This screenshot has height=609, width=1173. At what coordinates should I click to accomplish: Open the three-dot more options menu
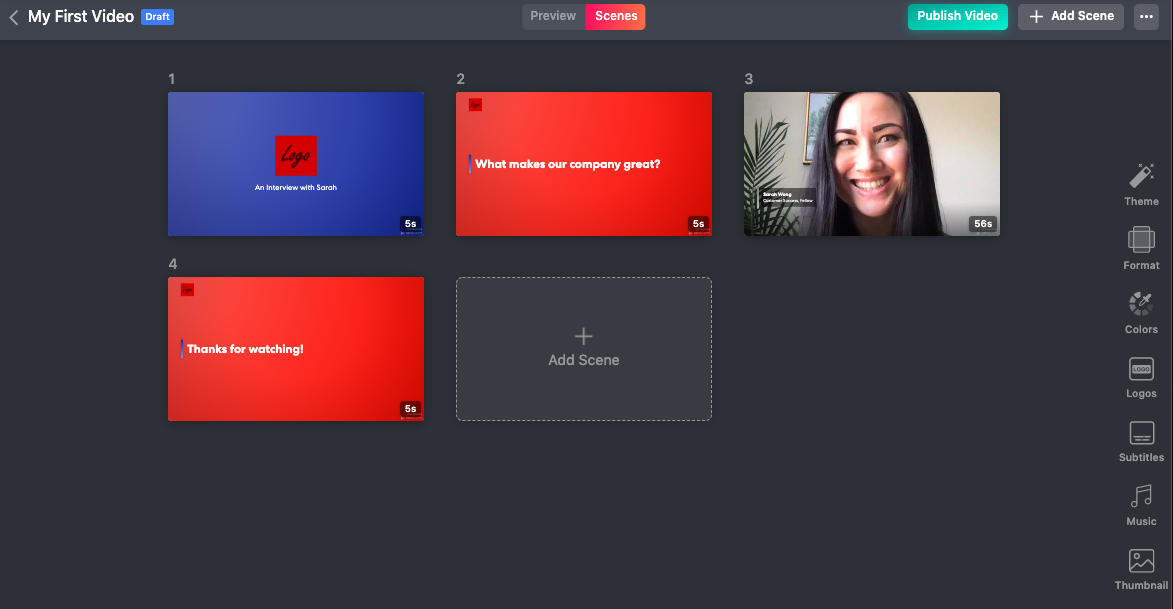[x=1146, y=16]
